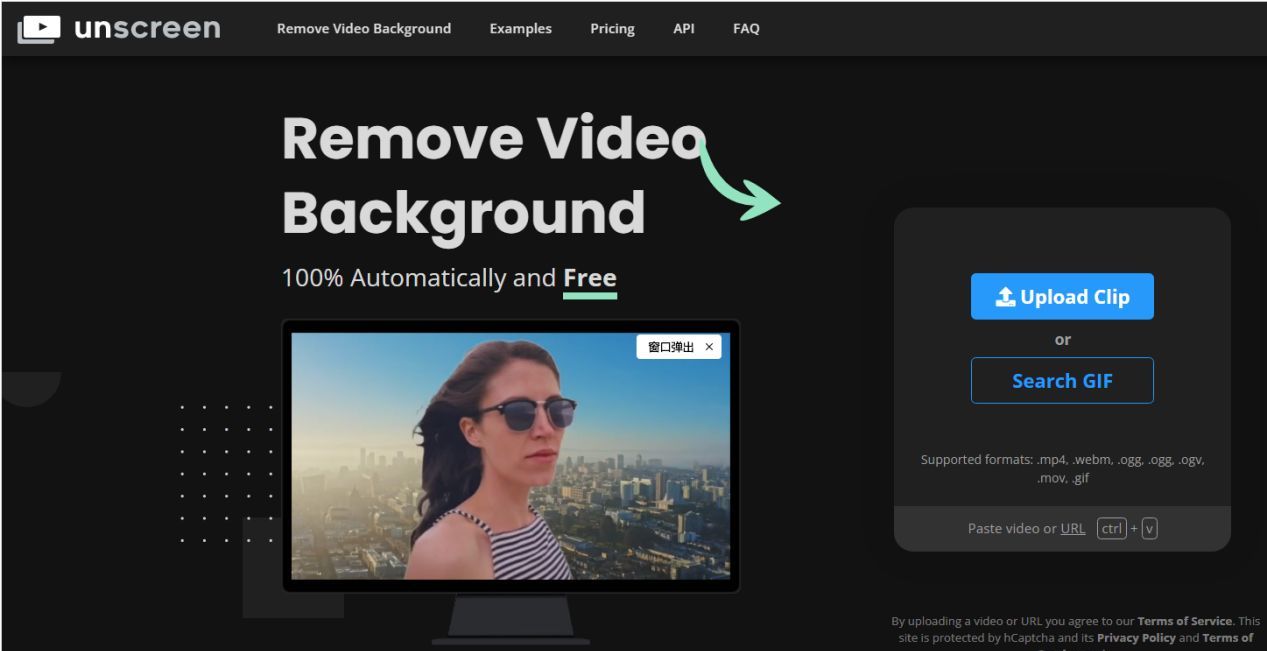
Task: Open the API menu item
Action: [684, 29]
